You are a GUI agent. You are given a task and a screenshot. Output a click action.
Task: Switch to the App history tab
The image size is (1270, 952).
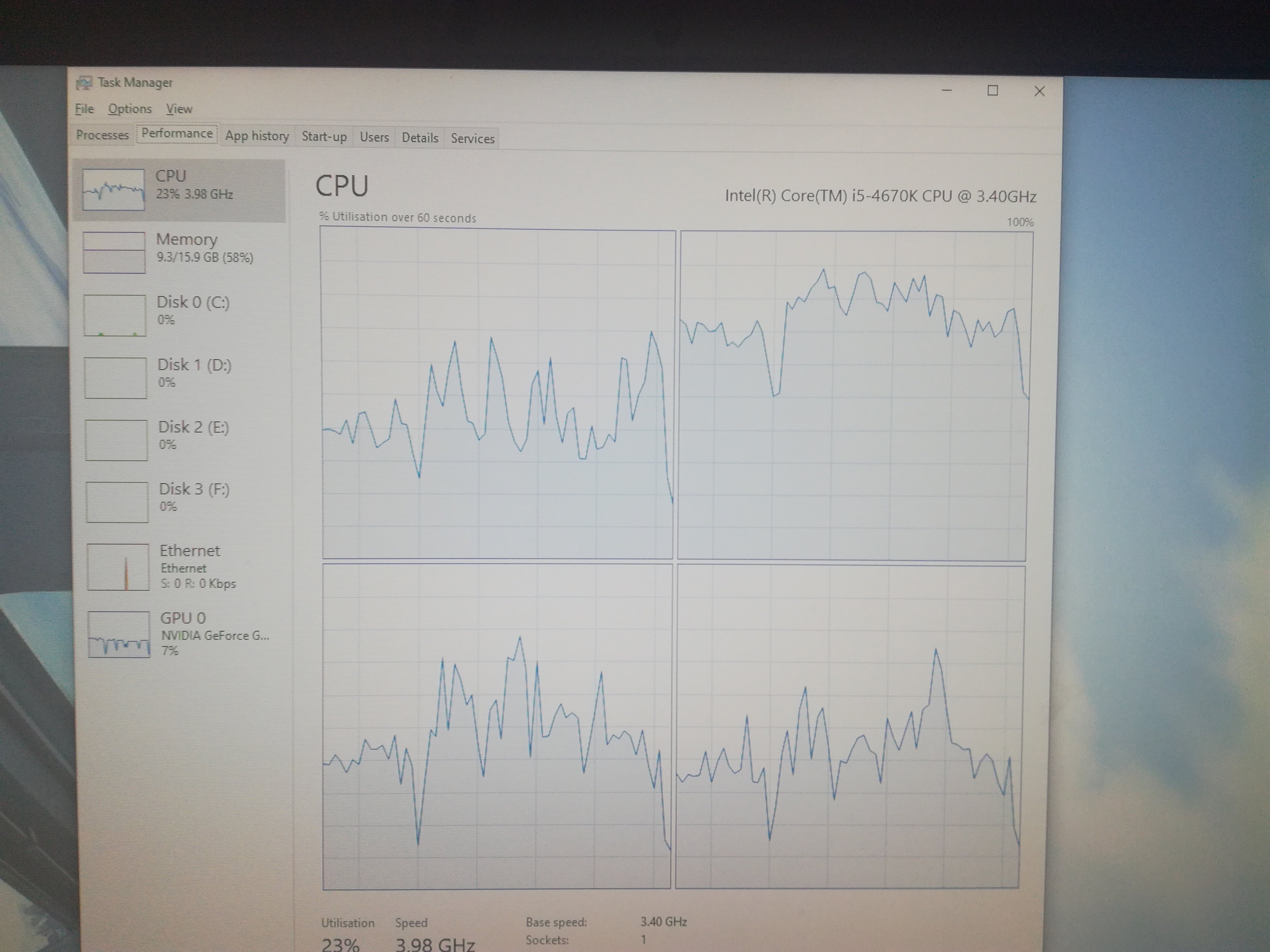point(257,136)
